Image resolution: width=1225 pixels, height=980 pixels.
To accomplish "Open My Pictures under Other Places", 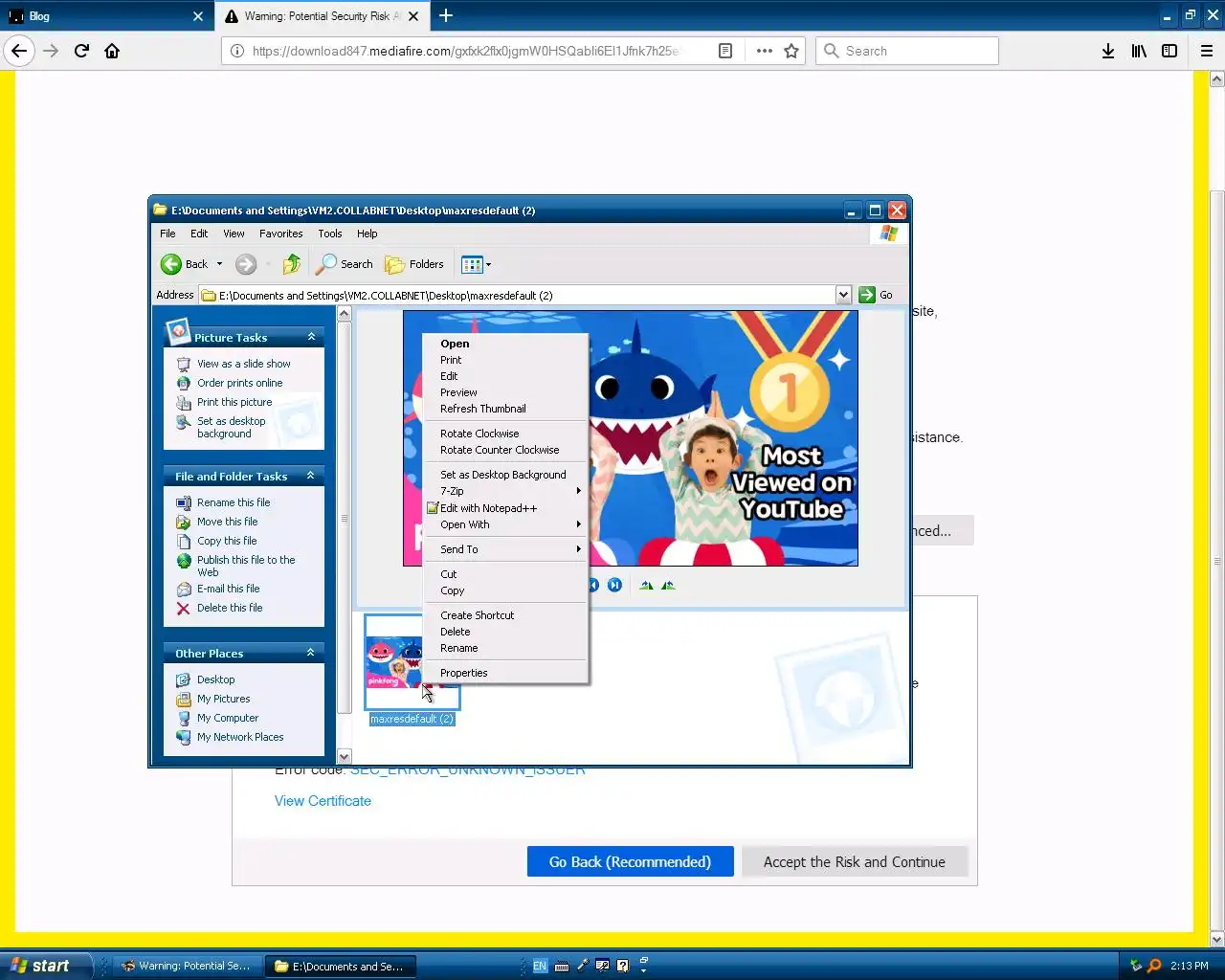I will coord(223,699).
